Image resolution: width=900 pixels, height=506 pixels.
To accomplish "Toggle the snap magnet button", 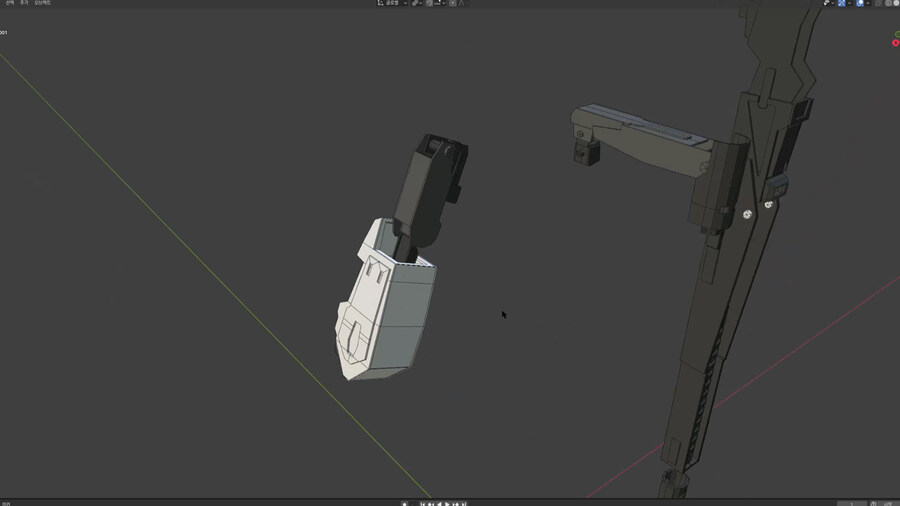I will click(x=429, y=3).
